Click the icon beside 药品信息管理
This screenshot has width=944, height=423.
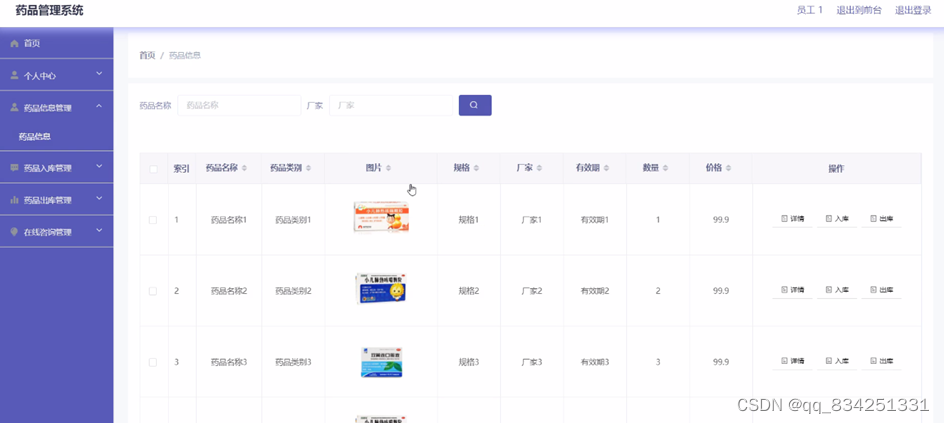pos(14,108)
